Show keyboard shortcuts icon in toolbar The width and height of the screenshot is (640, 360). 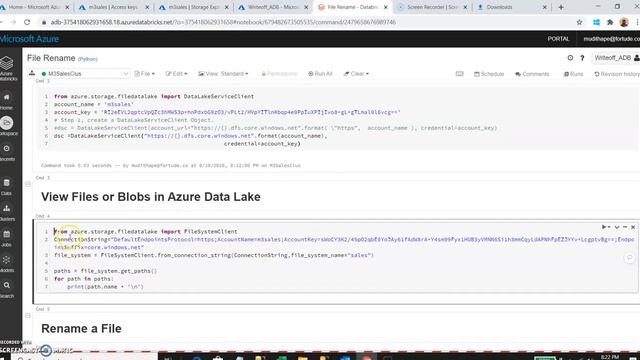[x=460, y=74]
